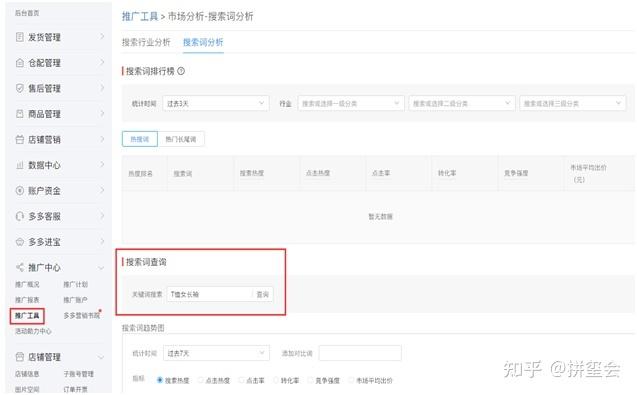Image resolution: width=637 pixels, height=395 pixels.
Task: Select the 热搜词 tab
Action: pyautogui.click(x=140, y=139)
